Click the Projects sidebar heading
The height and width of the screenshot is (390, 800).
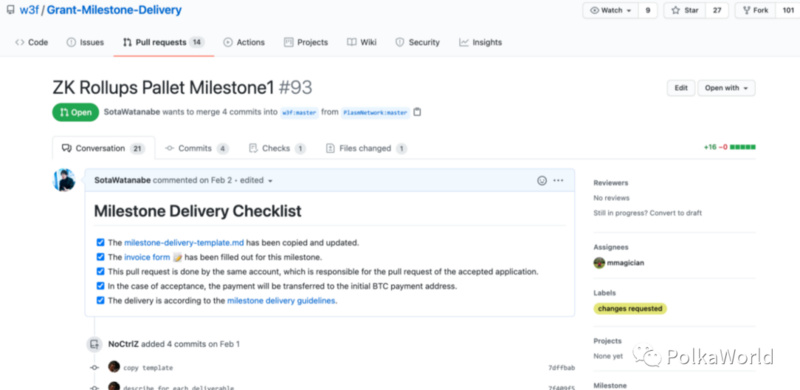(x=608, y=341)
